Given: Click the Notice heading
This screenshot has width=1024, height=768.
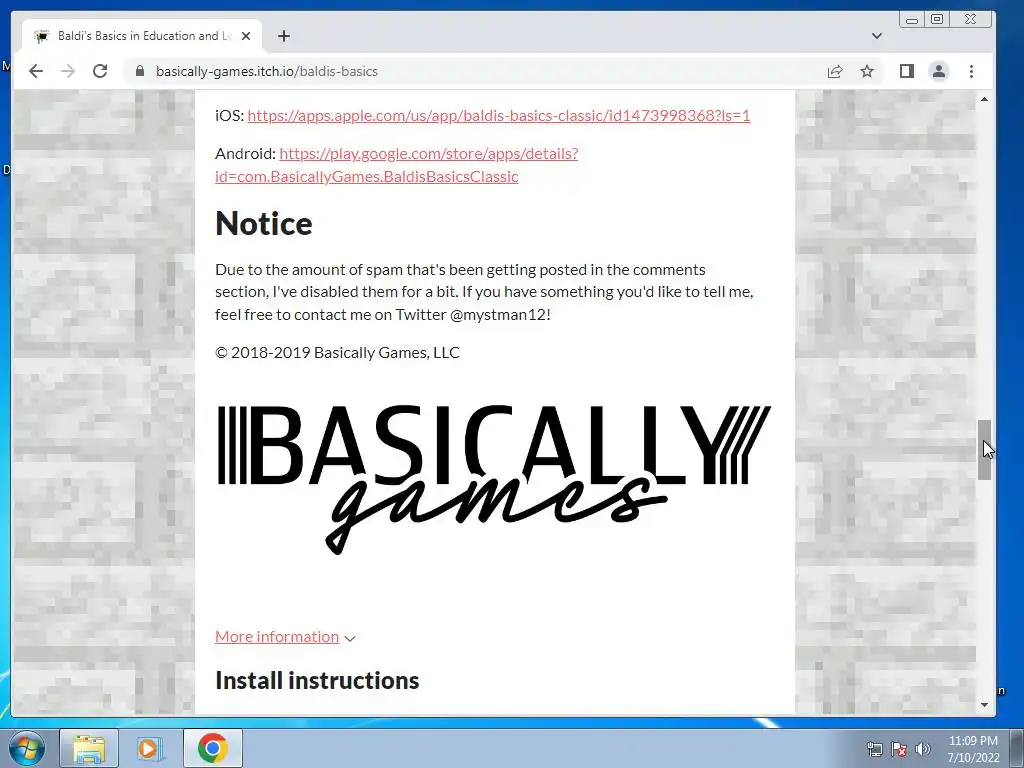Looking at the screenshot, I should click(x=264, y=224).
